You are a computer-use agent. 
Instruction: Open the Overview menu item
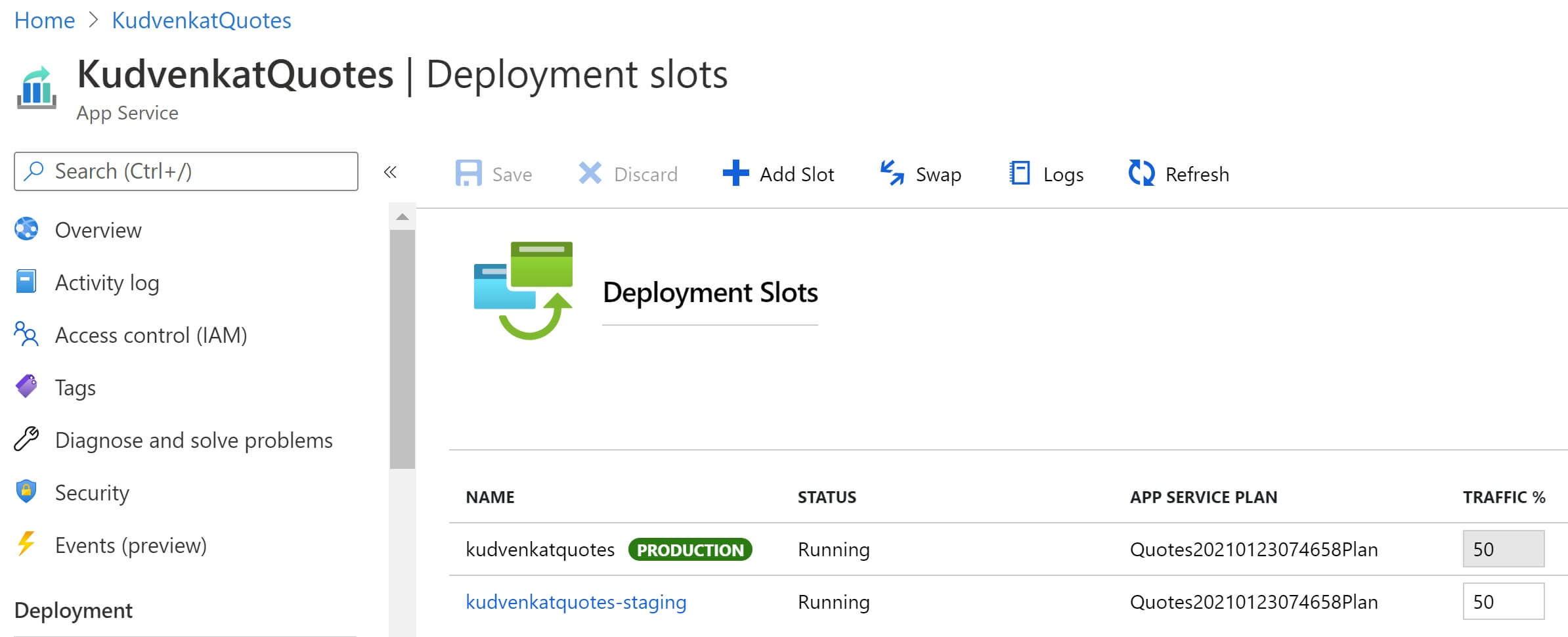tap(98, 230)
